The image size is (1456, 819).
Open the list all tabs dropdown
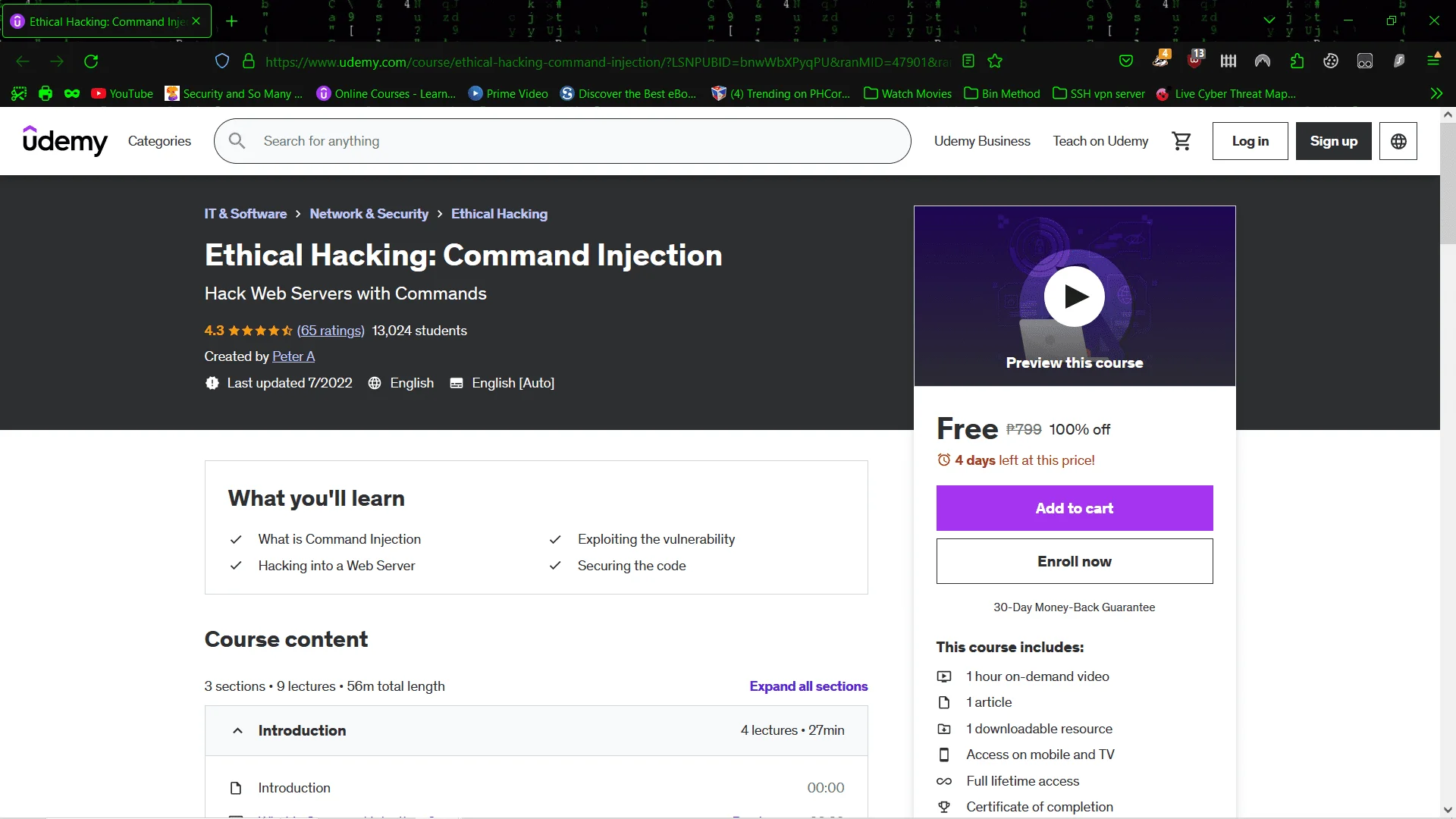(1269, 21)
